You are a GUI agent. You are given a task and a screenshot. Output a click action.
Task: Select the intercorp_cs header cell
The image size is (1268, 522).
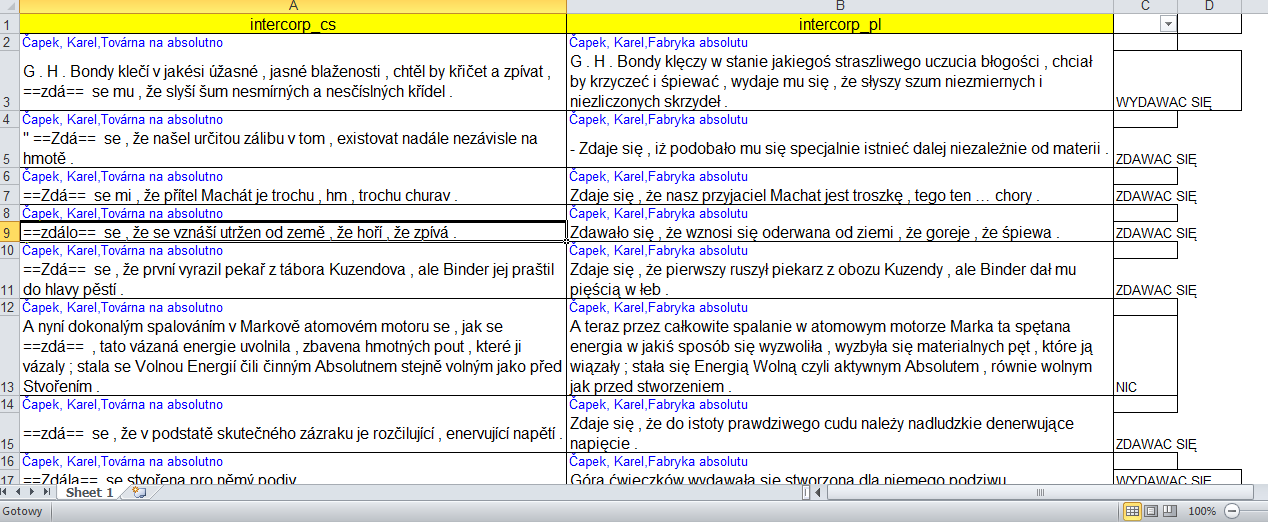(x=293, y=24)
